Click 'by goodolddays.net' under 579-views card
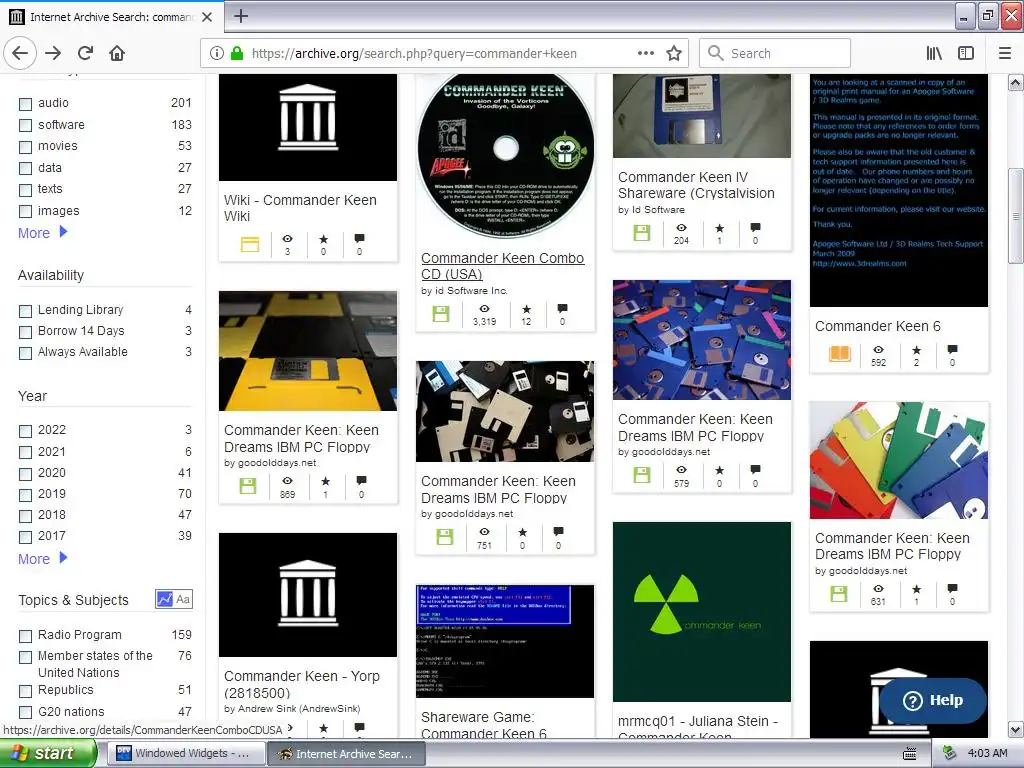 664,451
